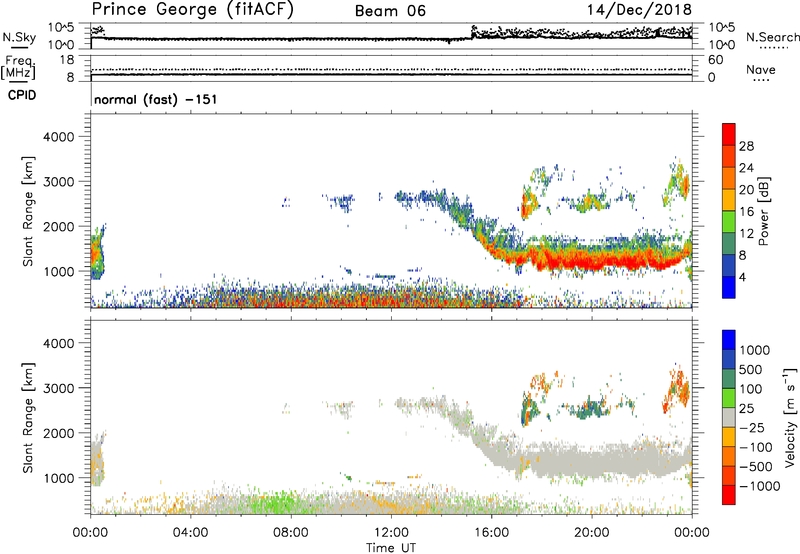Image resolution: width=800 pixels, height=554 pixels.
Task: Click the '-100' label on Velocity colorbar
Action: (x=756, y=447)
